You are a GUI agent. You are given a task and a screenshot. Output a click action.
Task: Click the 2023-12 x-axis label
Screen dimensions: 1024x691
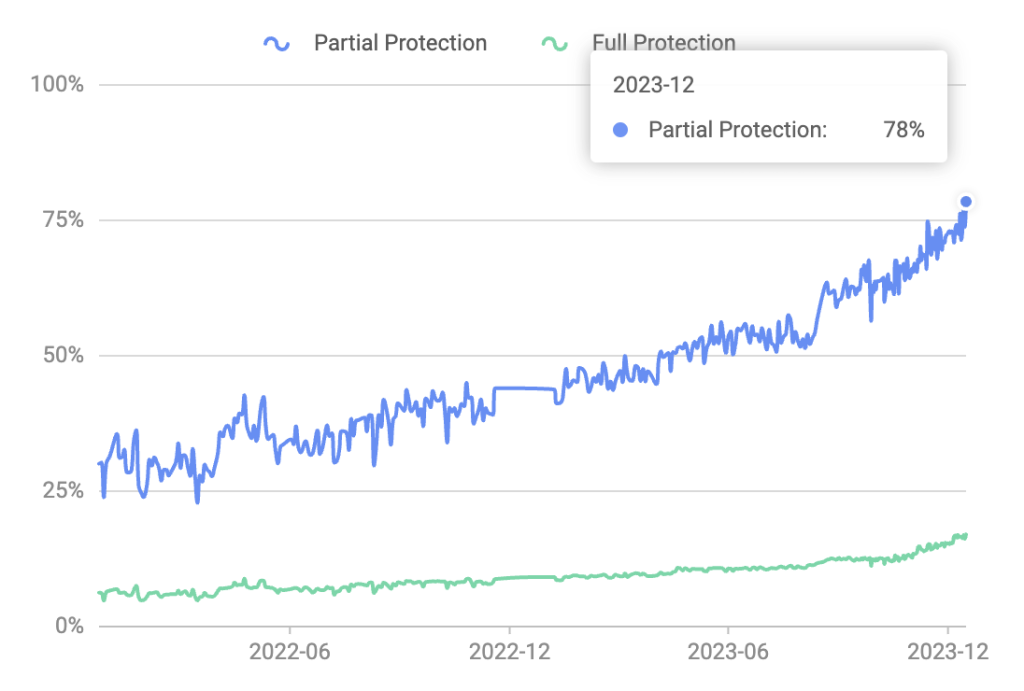[x=947, y=651]
